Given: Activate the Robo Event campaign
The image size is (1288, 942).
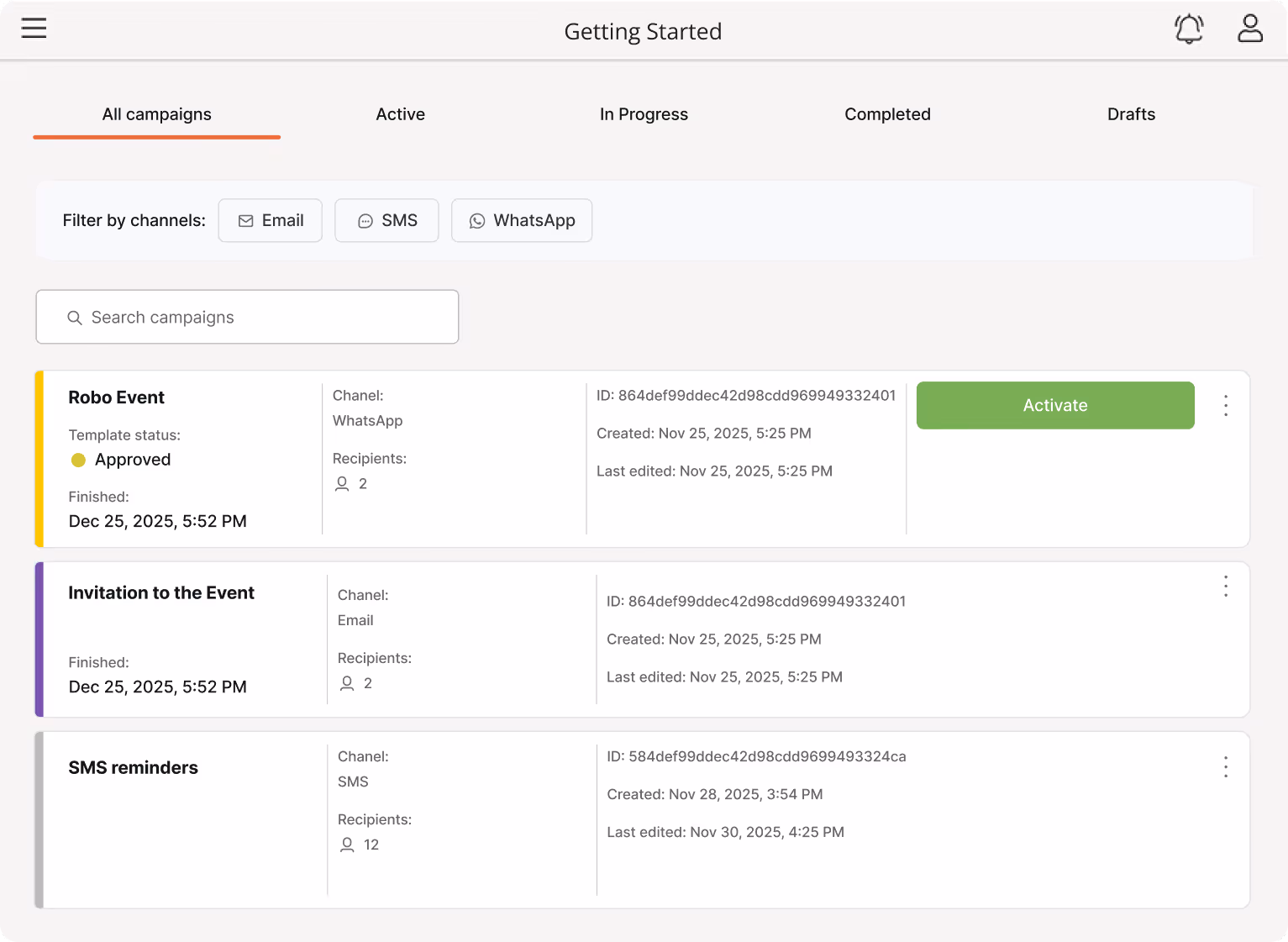Looking at the screenshot, I should [1054, 405].
